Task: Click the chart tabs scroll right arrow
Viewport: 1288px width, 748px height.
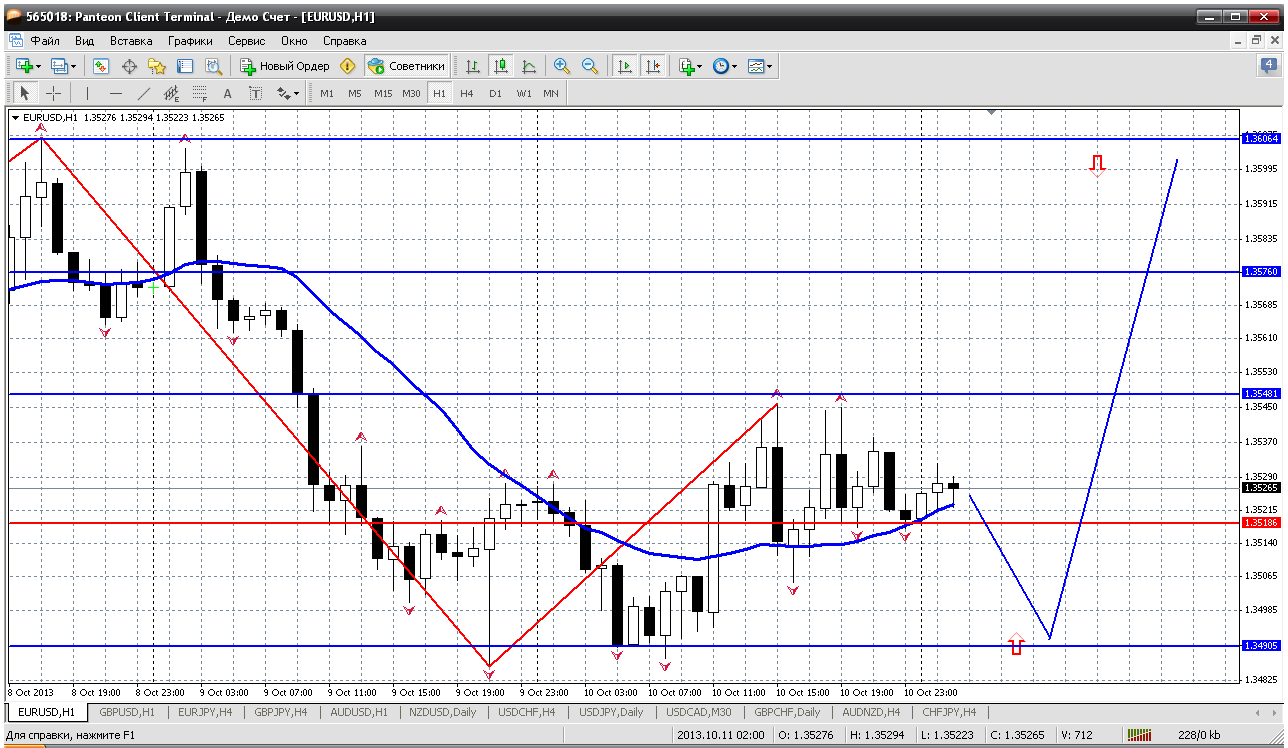Action: (1273, 712)
